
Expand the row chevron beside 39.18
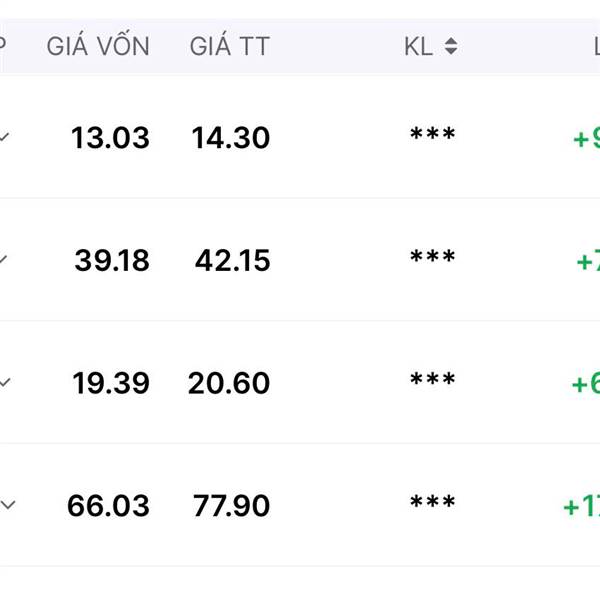tap(5, 261)
